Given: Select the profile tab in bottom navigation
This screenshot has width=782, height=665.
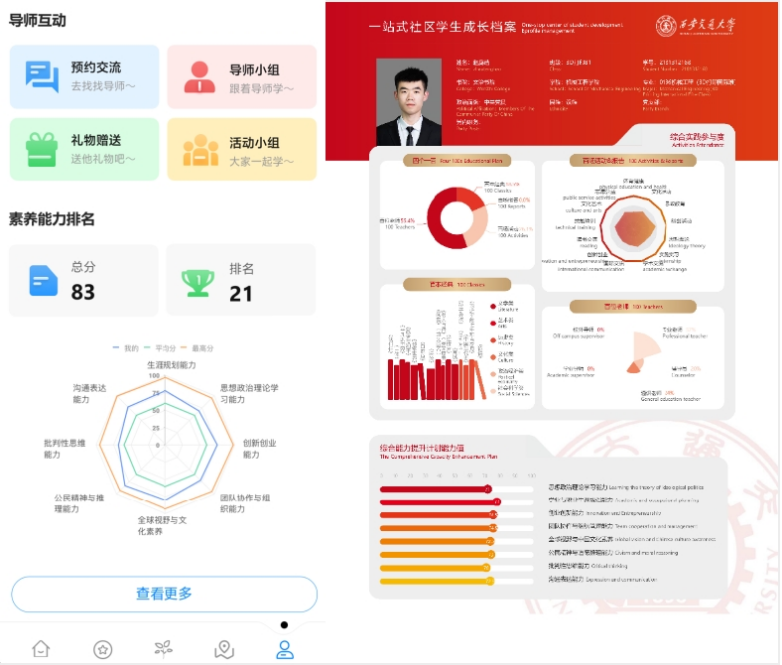Looking at the screenshot, I should click(x=285, y=648).
